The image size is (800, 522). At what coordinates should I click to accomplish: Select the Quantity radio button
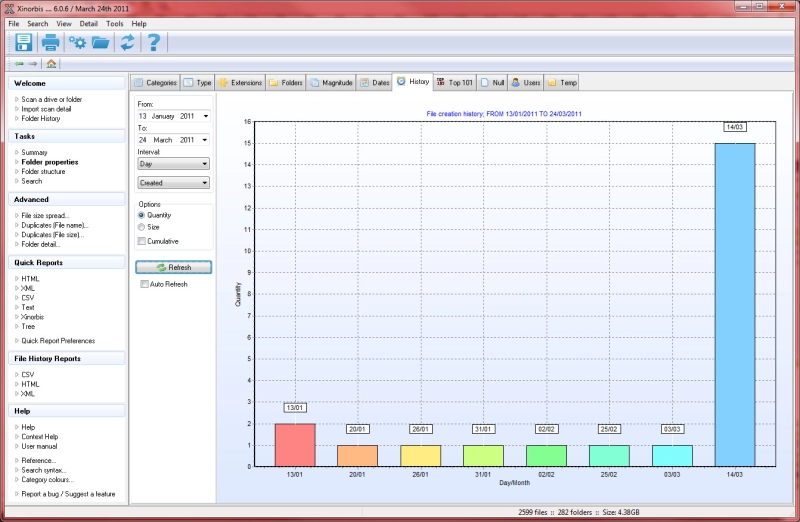(141, 215)
